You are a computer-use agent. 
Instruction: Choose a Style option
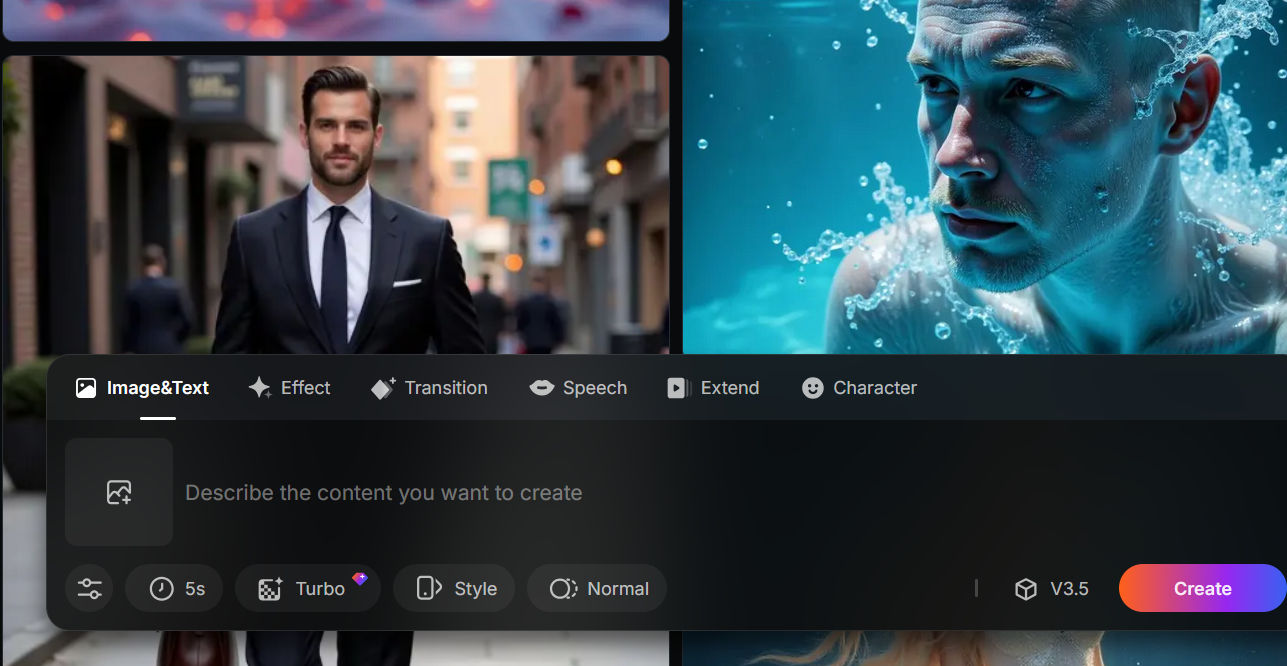tap(454, 588)
